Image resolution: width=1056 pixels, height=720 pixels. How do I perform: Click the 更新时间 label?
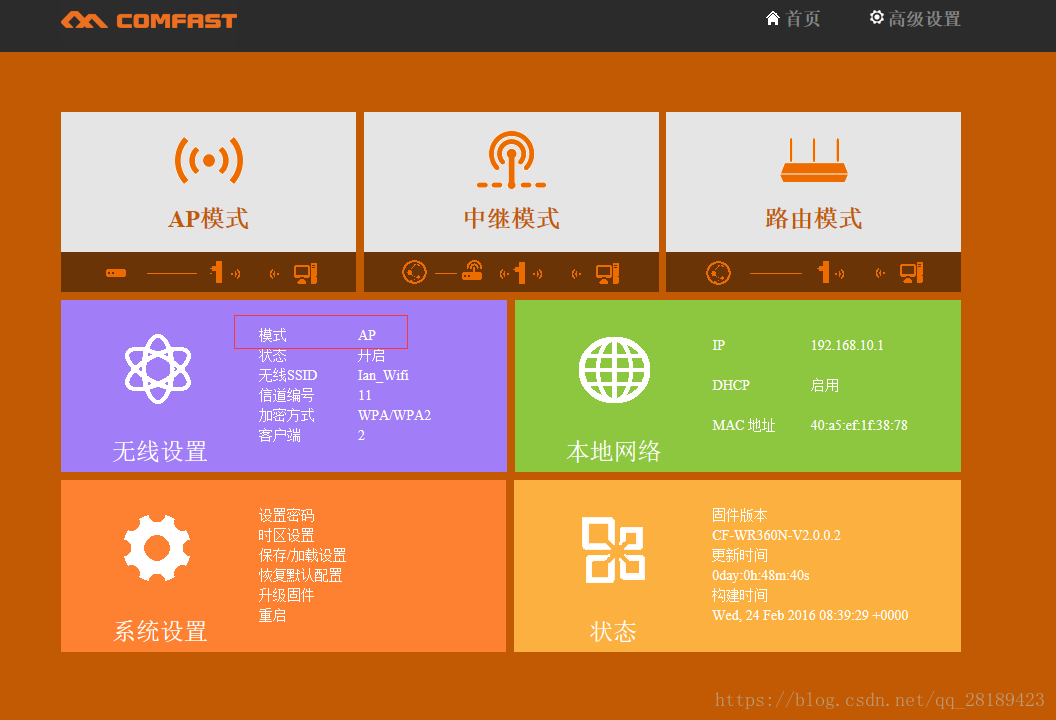pyautogui.click(x=739, y=556)
